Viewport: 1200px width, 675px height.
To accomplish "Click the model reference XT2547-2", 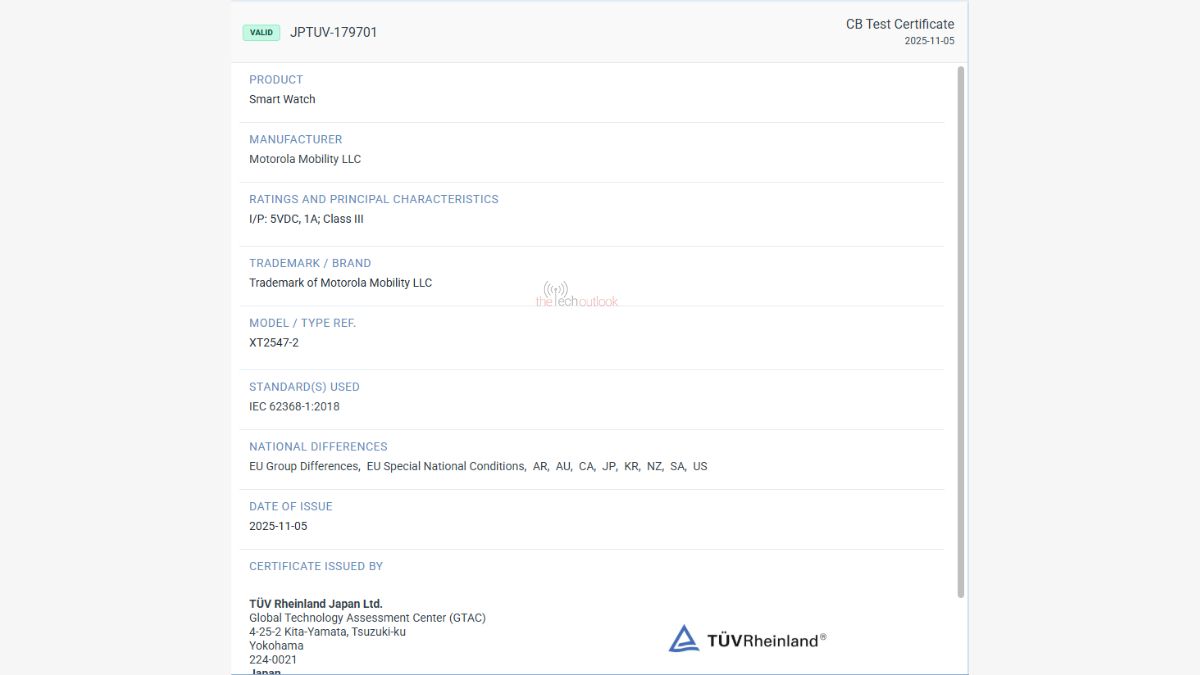I will (x=274, y=343).
